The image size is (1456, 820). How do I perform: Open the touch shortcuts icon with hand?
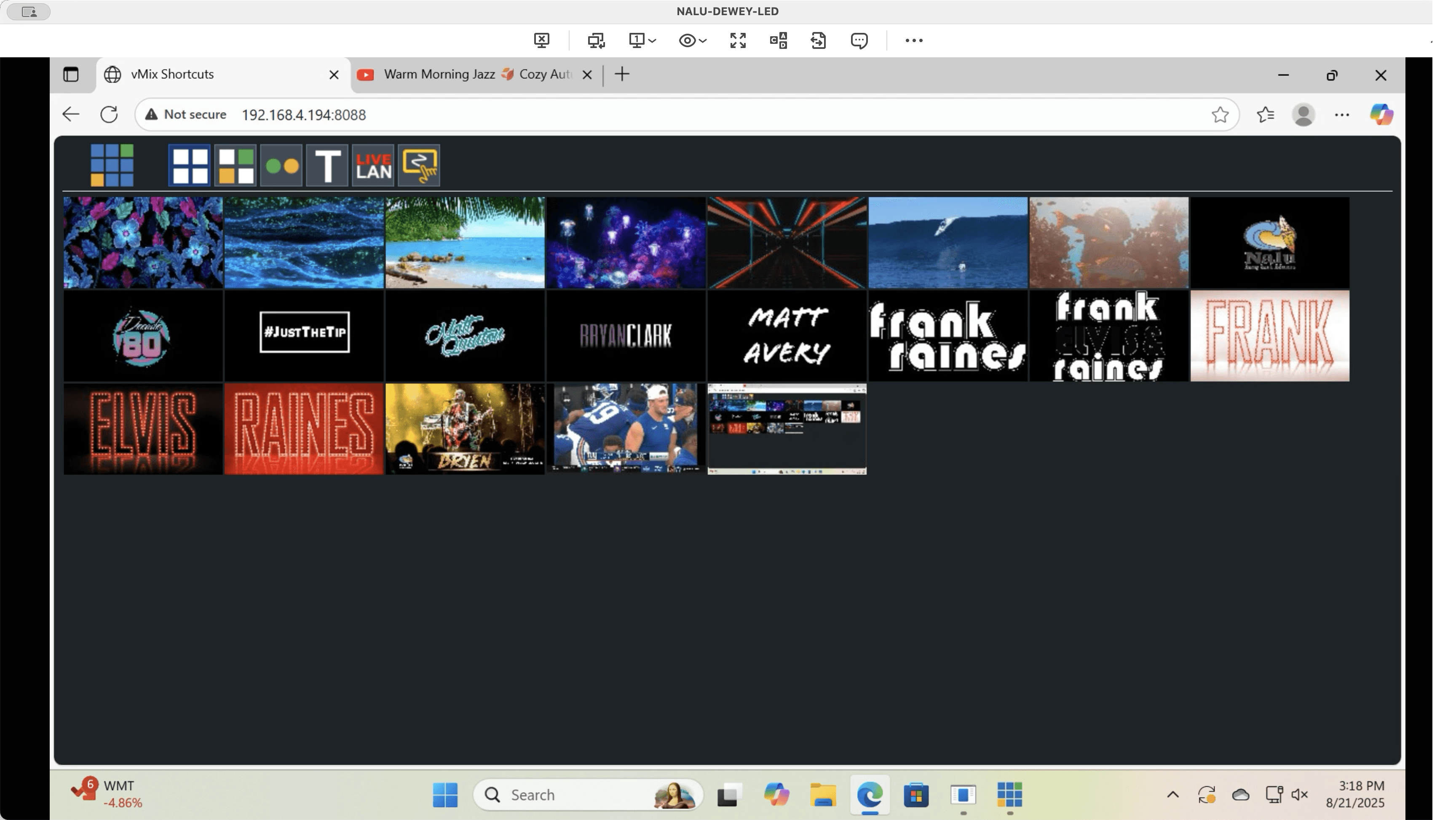pyautogui.click(x=419, y=166)
